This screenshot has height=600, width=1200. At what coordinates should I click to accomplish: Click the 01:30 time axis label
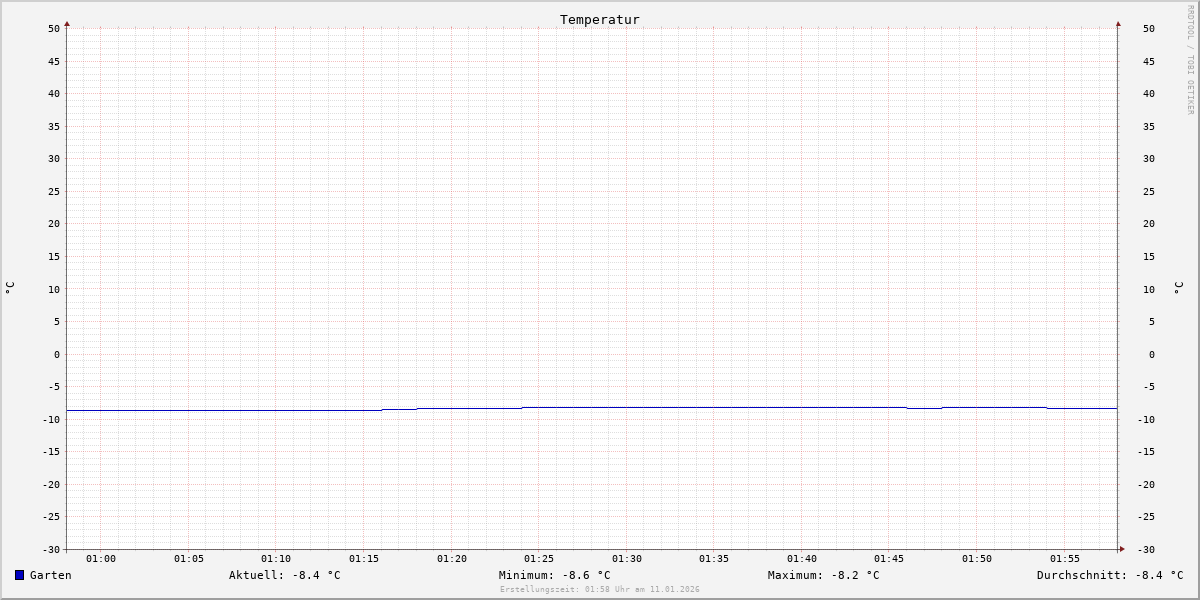[x=627, y=559]
